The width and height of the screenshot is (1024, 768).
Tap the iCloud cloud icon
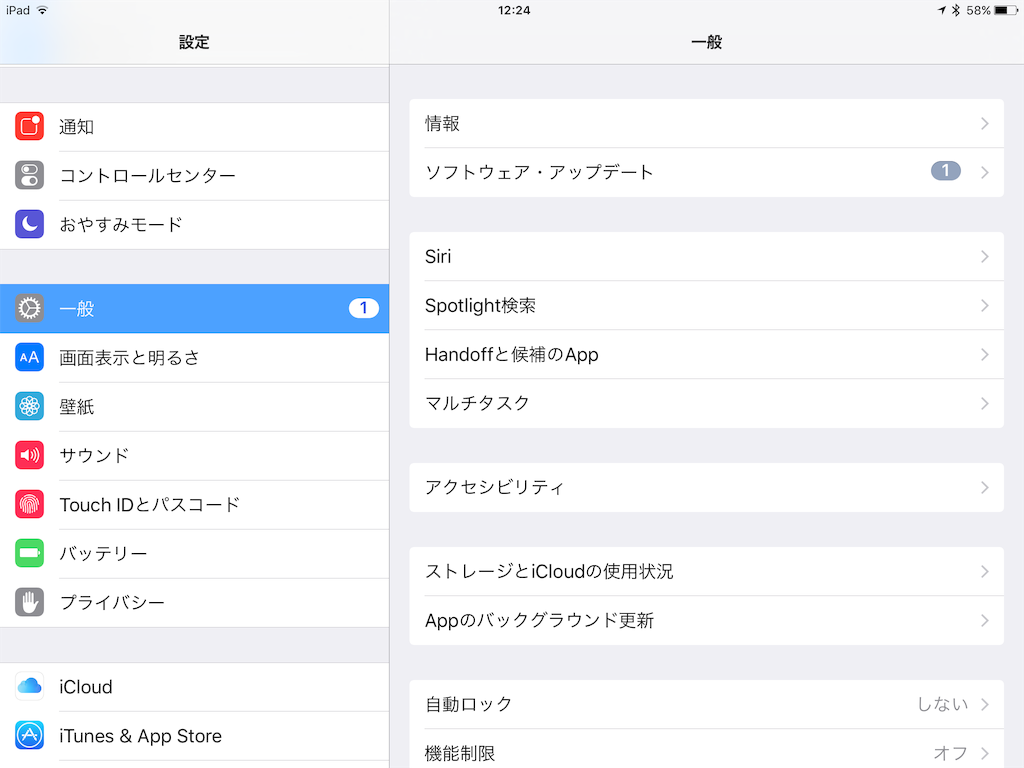pyautogui.click(x=29, y=686)
